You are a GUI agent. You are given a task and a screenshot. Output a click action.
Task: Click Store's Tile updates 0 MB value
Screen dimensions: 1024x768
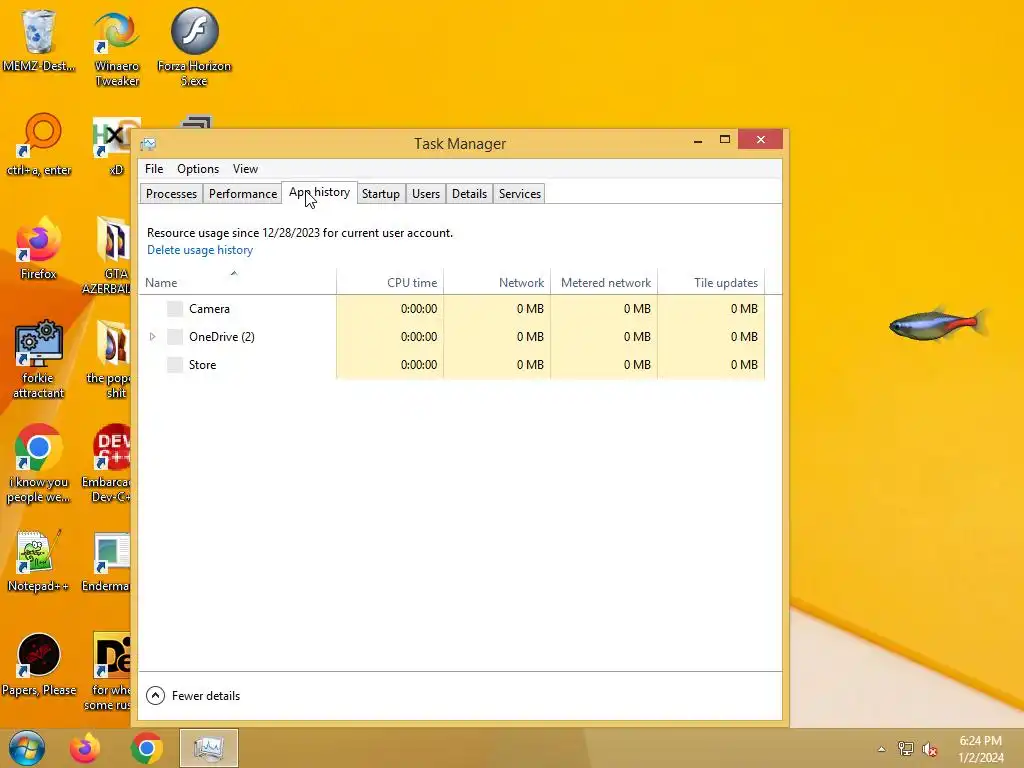point(744,365)
